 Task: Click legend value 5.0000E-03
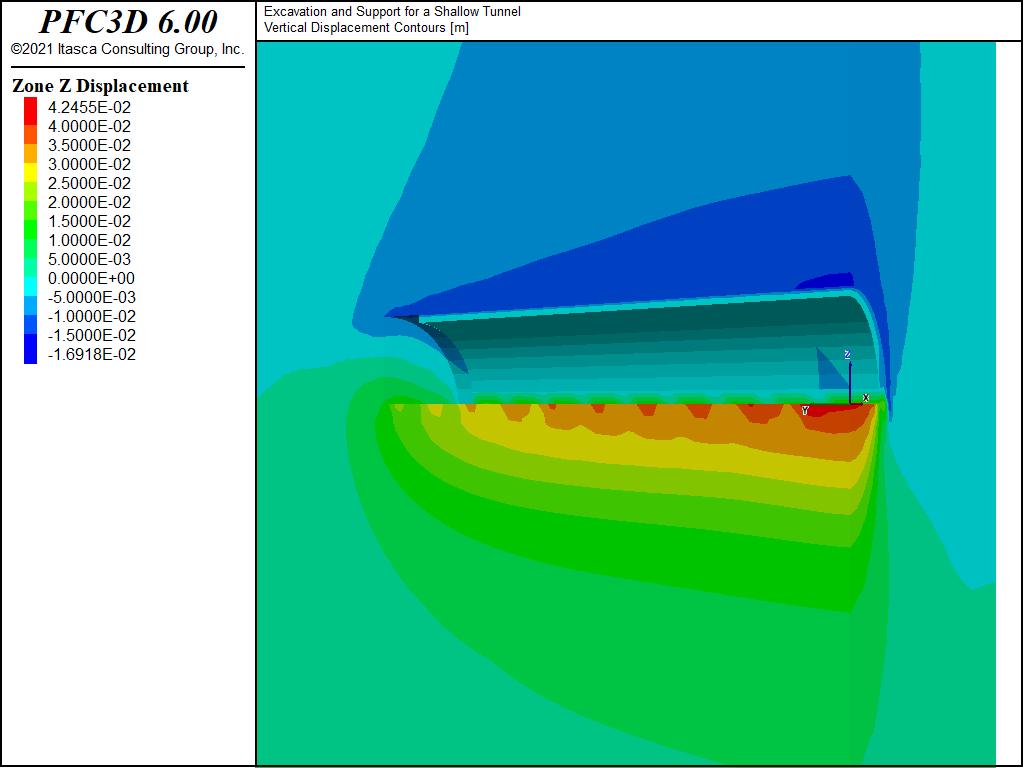tap(89, 259)
